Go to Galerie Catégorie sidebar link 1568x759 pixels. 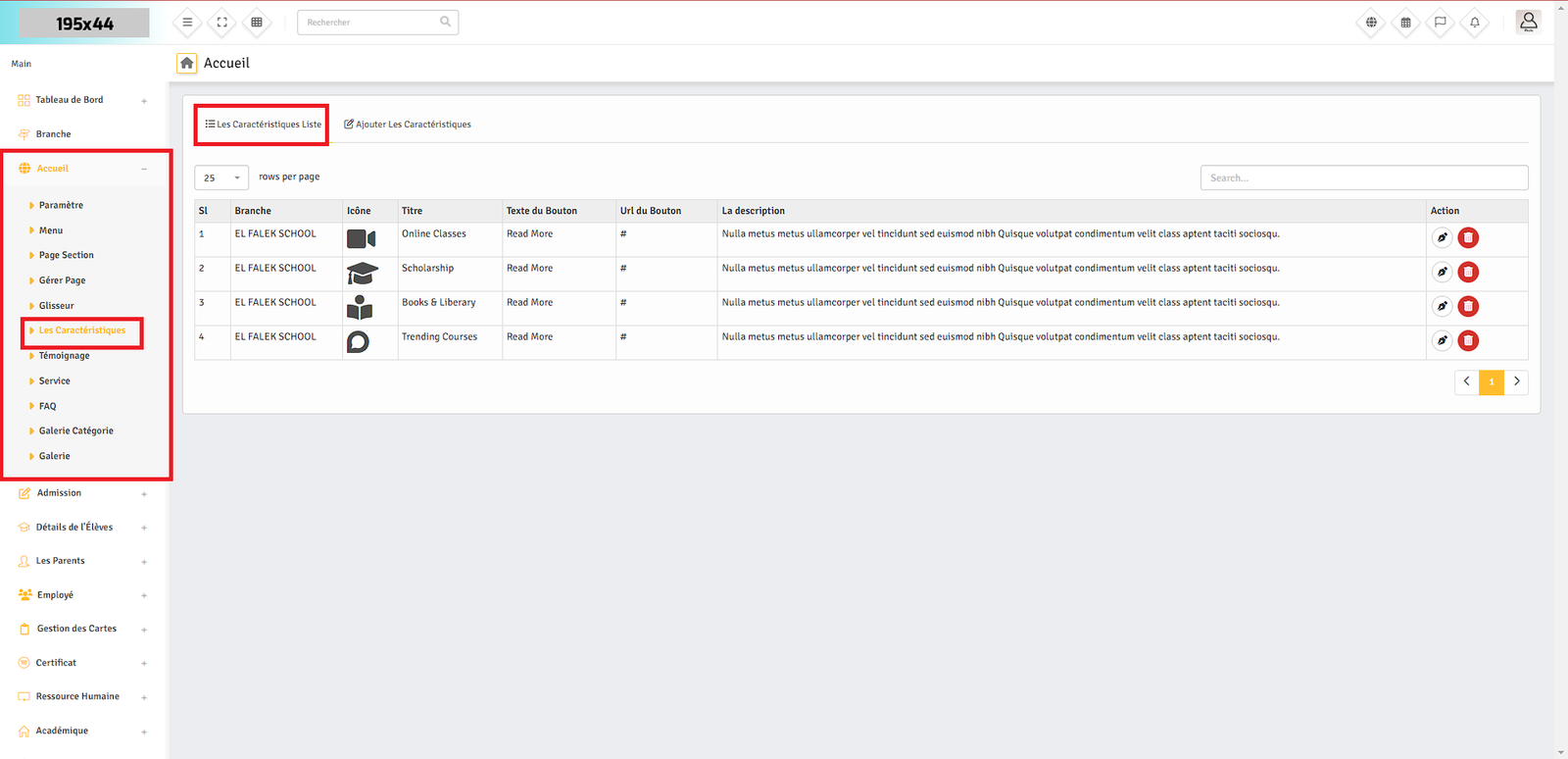click(x=75, y=430)
